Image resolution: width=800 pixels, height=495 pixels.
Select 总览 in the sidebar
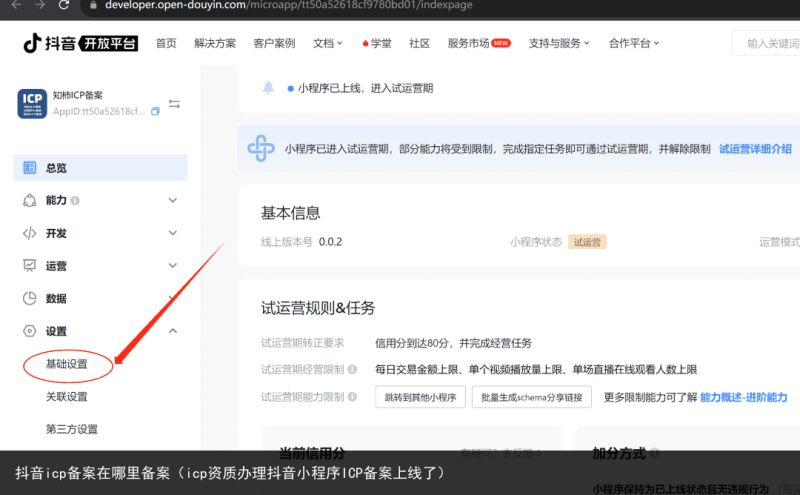[x=101, y=167]
